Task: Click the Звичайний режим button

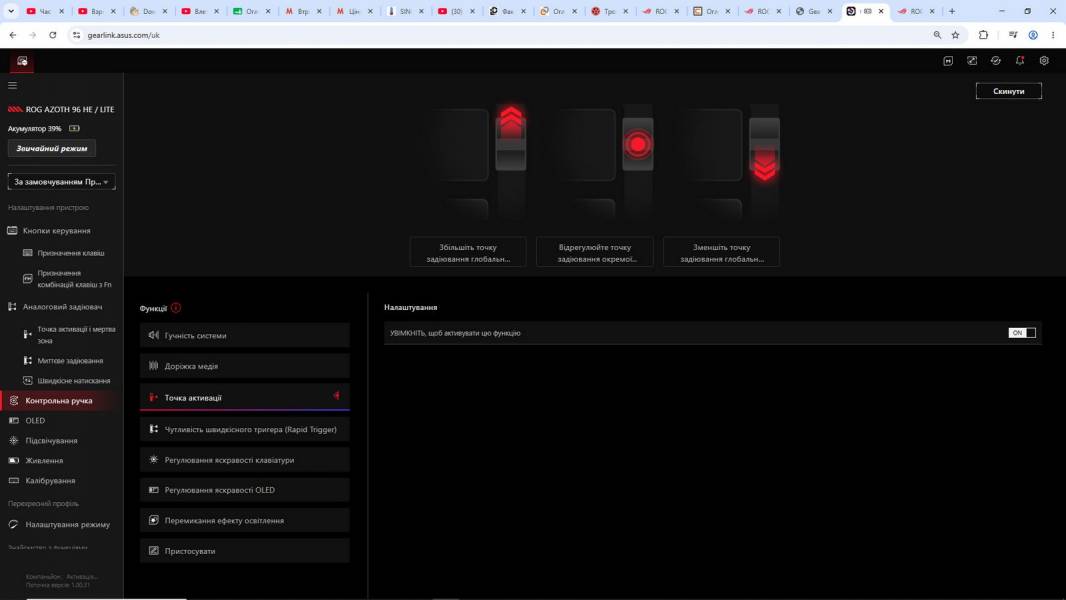Action: pyautogui.click(x=52, y=148)
